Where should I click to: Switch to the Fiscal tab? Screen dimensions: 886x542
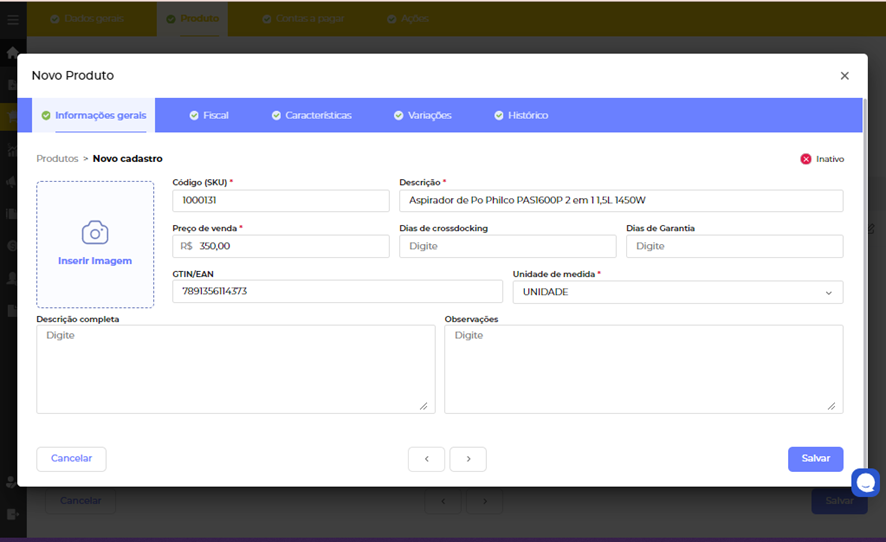[209, 116]
